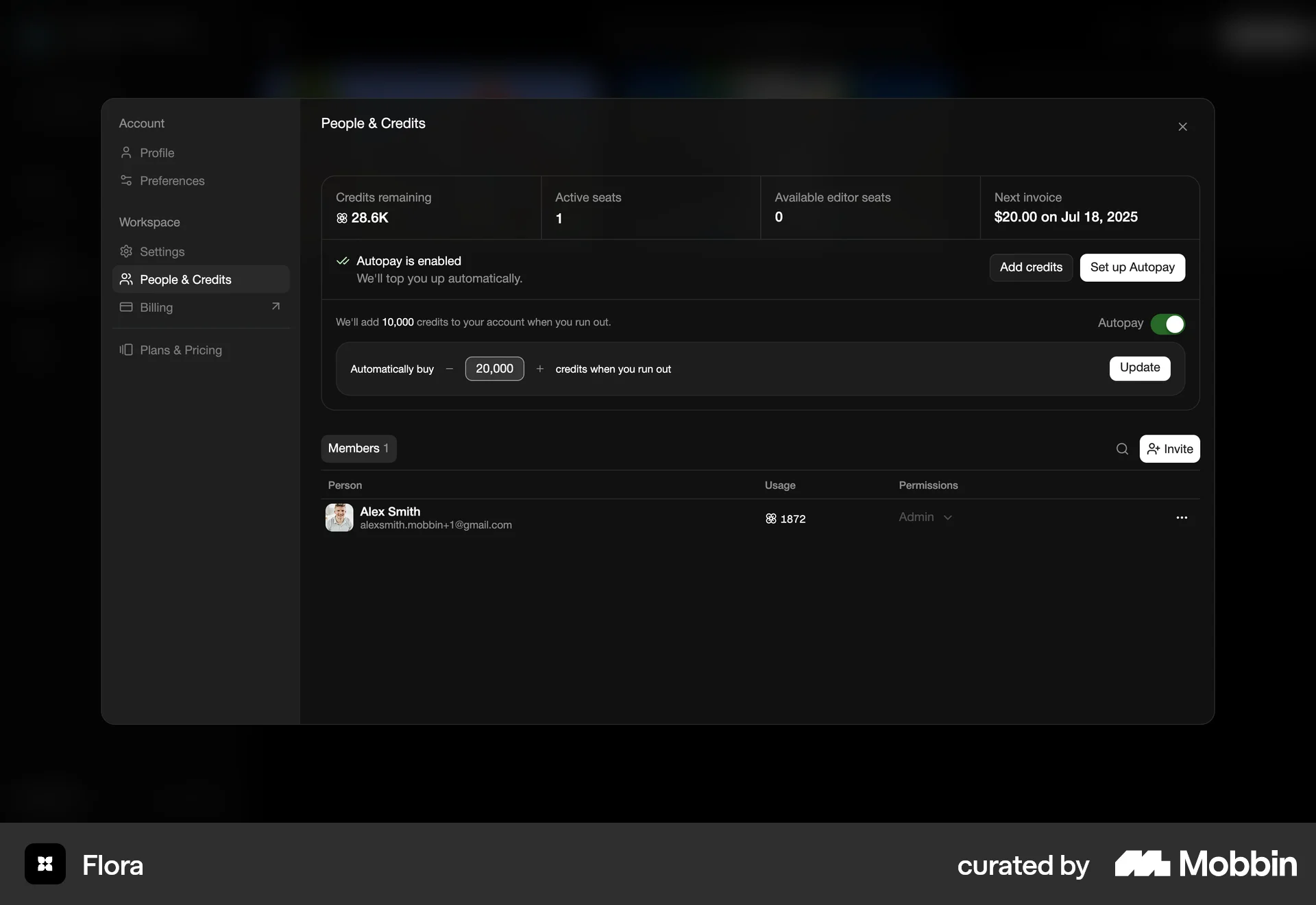The image size is (1316, 905).
Task: Click the search members magnifier icon
Action: [1122, 449]
